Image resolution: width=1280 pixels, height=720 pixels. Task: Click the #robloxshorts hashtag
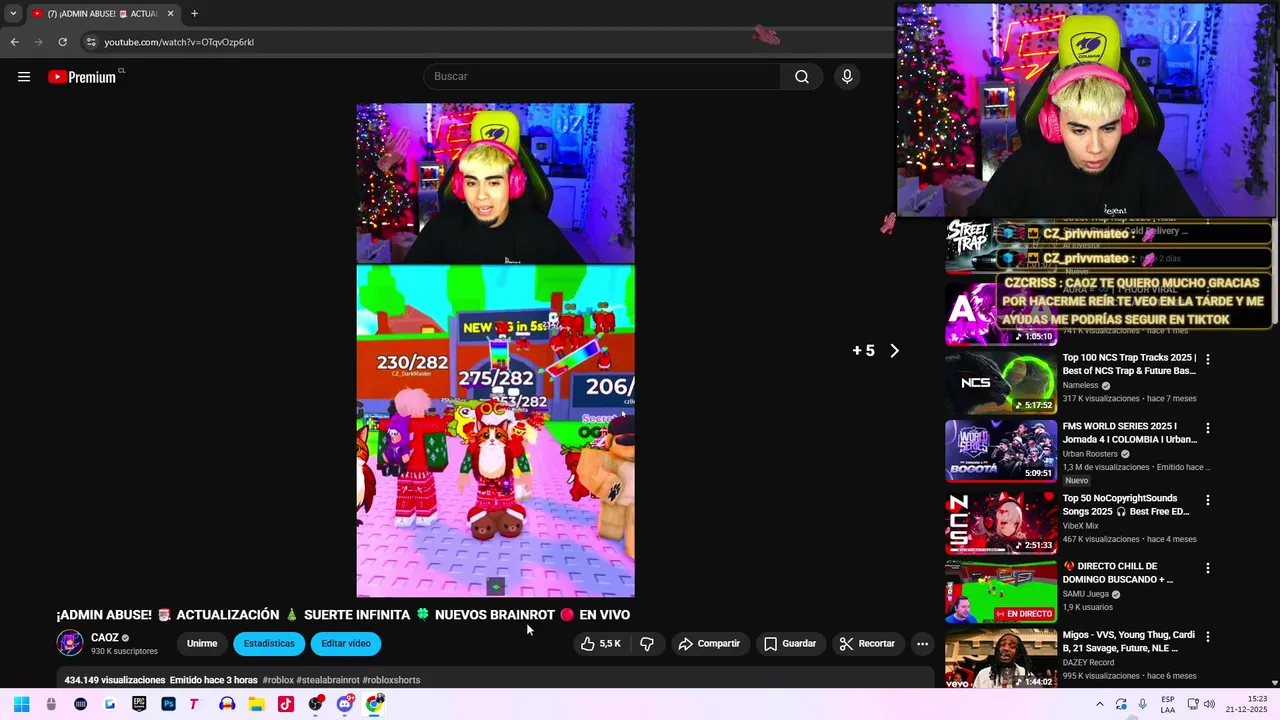tap(392, 680)
